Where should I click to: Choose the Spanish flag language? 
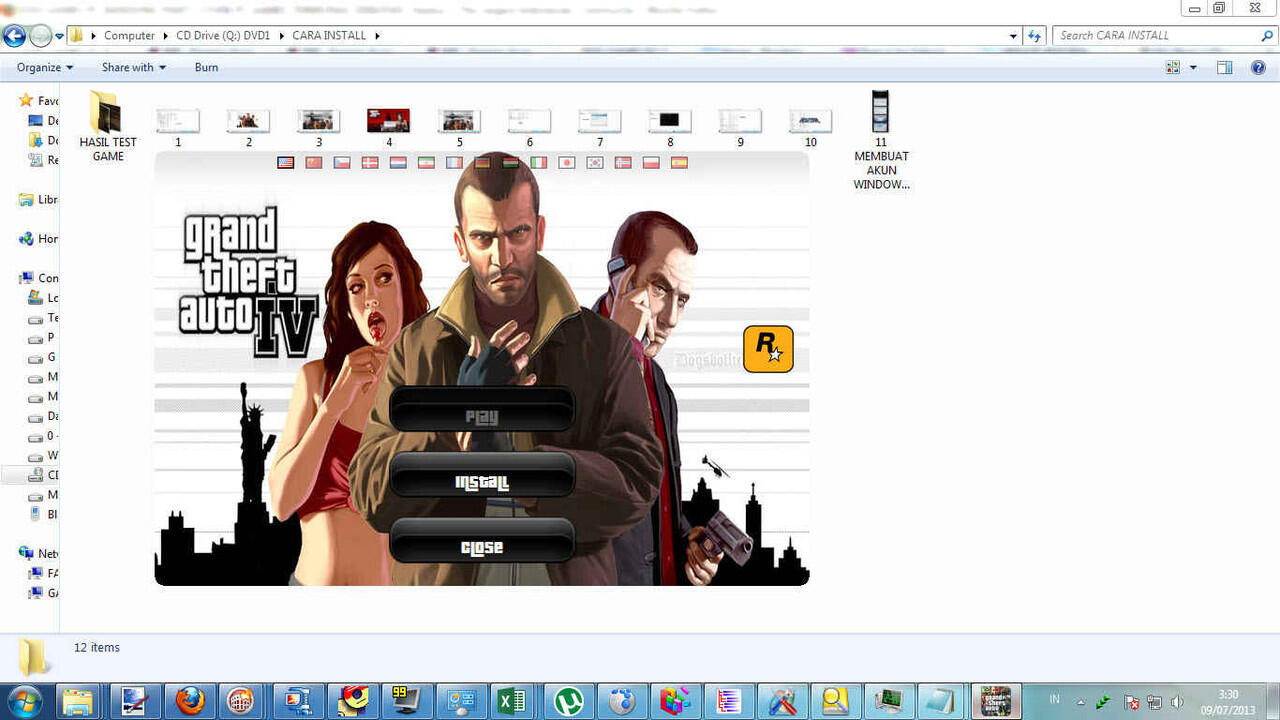click(x=679, y=162)
